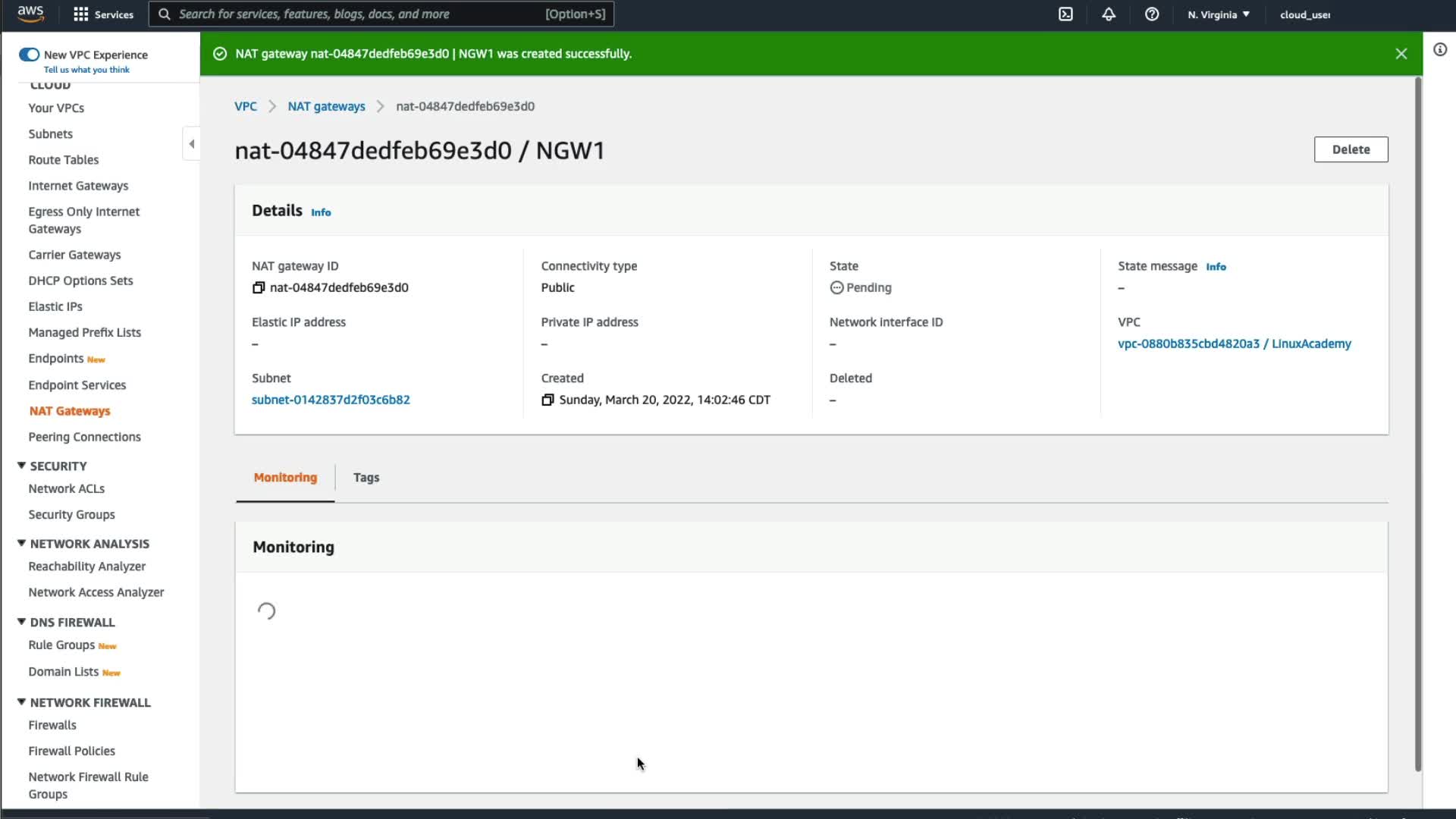
Task: Open the notifications bell
Action: point(1109,14)
